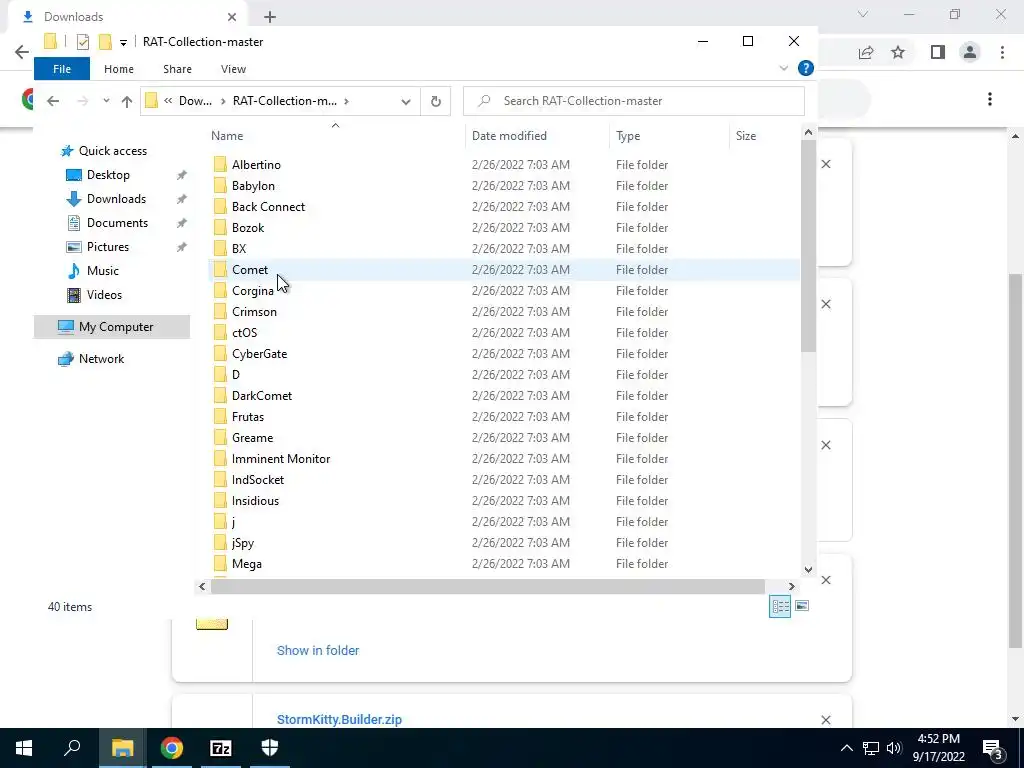Viewport: 1024px width, 768px height.
Task: Open the File menu tab
Action: point(62,69)
